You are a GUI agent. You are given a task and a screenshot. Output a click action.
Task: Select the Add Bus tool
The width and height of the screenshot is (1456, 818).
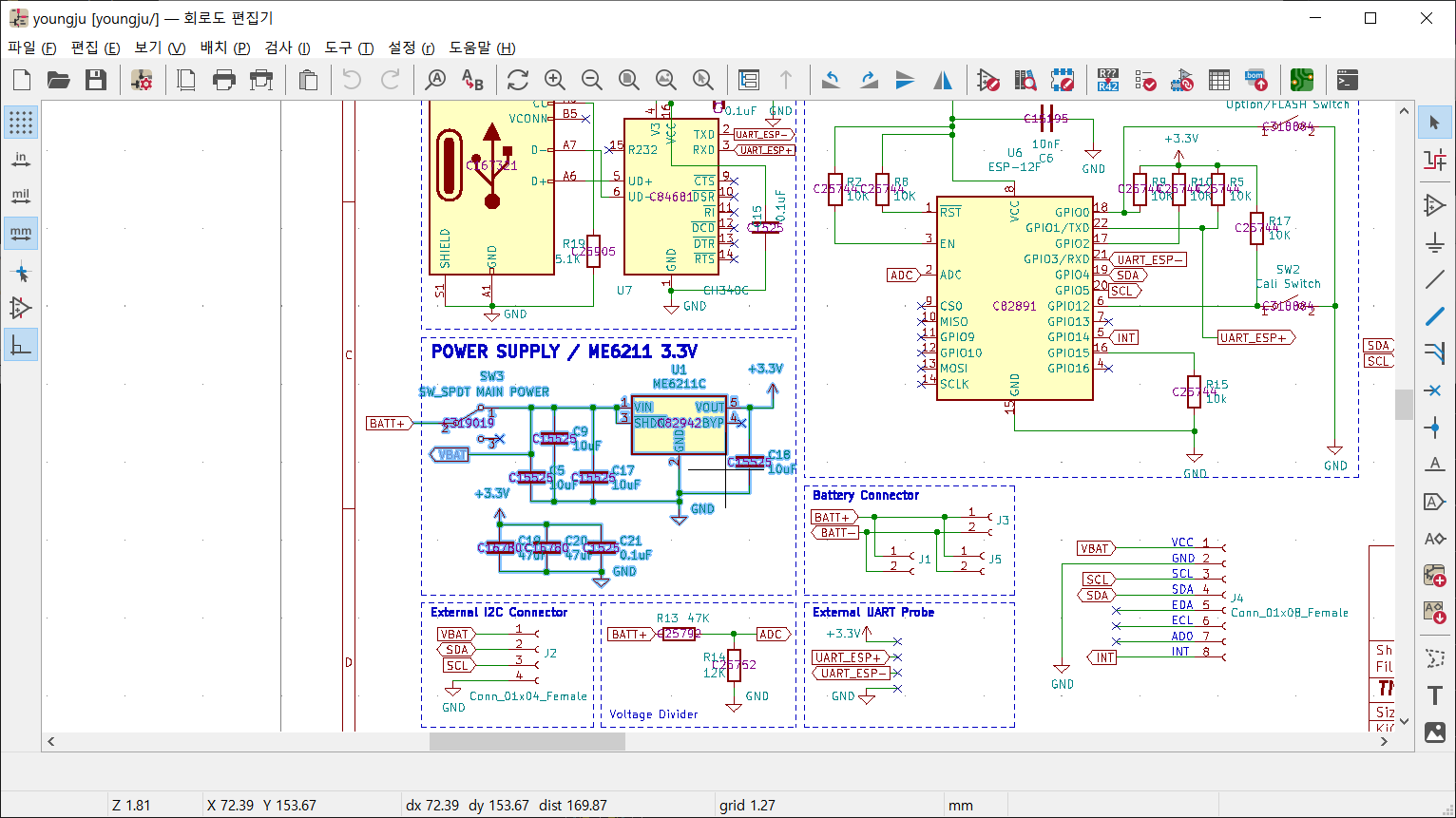tap(1435, 316)
